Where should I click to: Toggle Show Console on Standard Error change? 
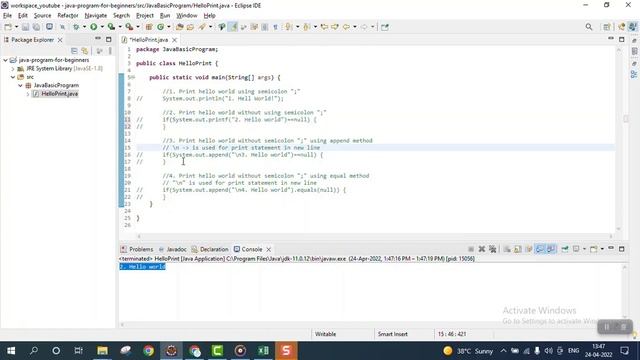(551, 249)
